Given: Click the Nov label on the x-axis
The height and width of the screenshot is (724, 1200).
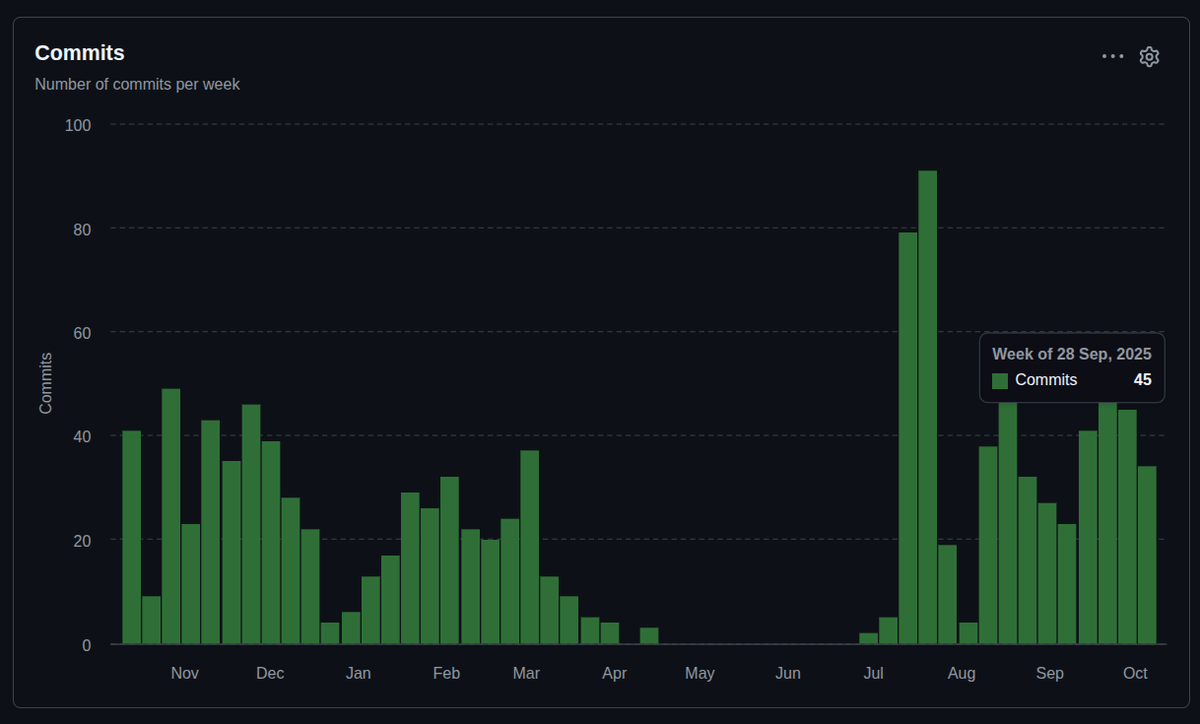Looking at the screenshot, I should click(x=184, y=673).
